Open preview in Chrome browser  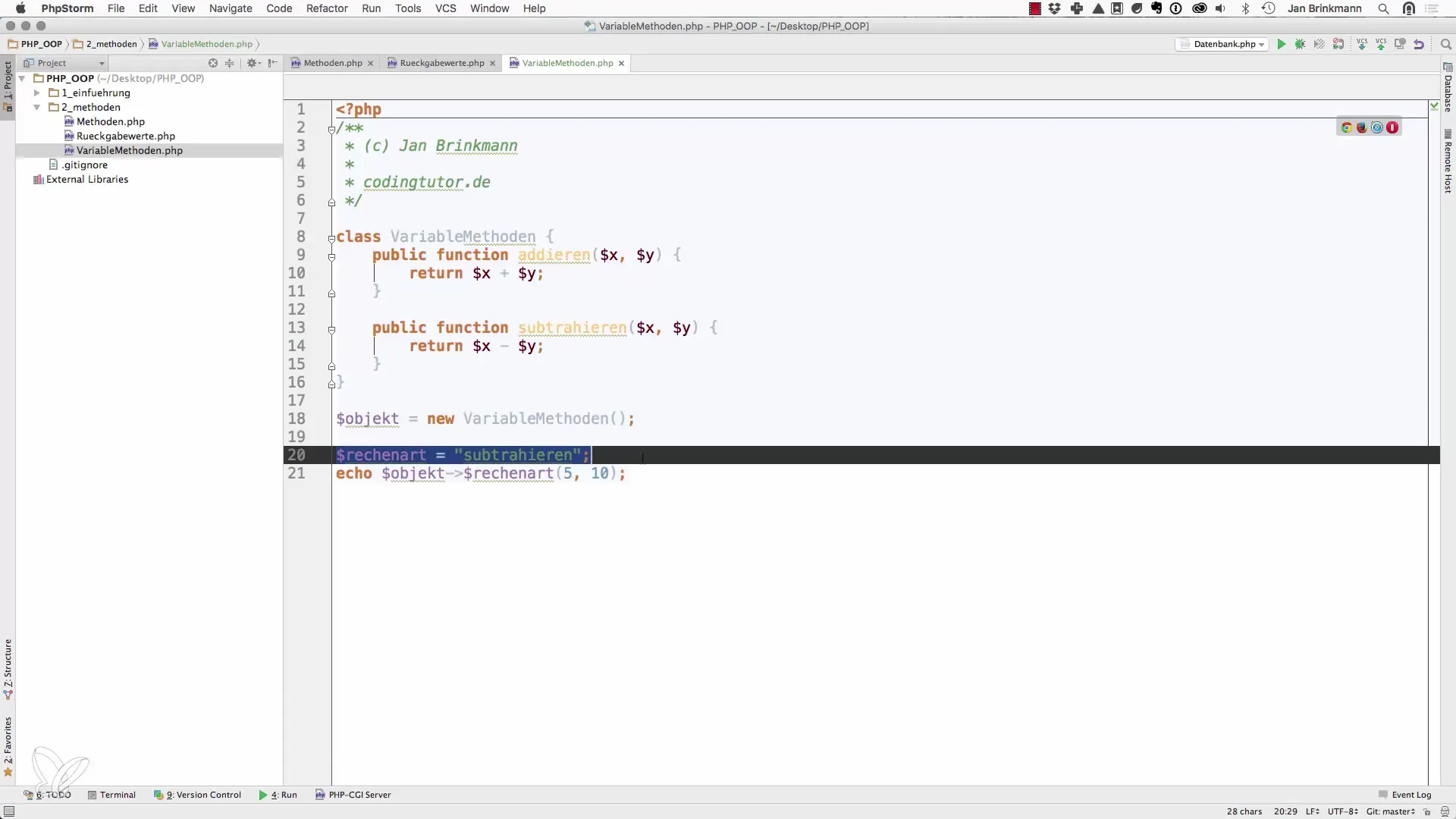(1347, 127)
